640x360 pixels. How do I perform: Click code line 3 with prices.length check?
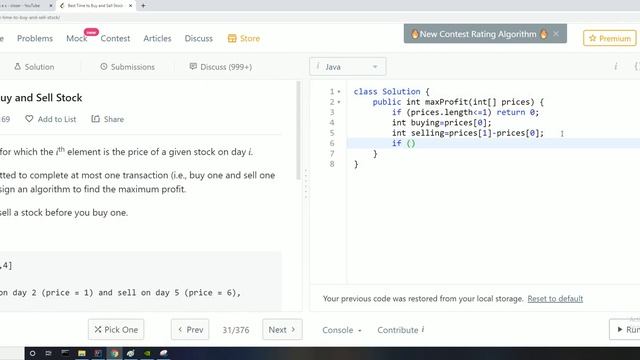tap(465, 112)
